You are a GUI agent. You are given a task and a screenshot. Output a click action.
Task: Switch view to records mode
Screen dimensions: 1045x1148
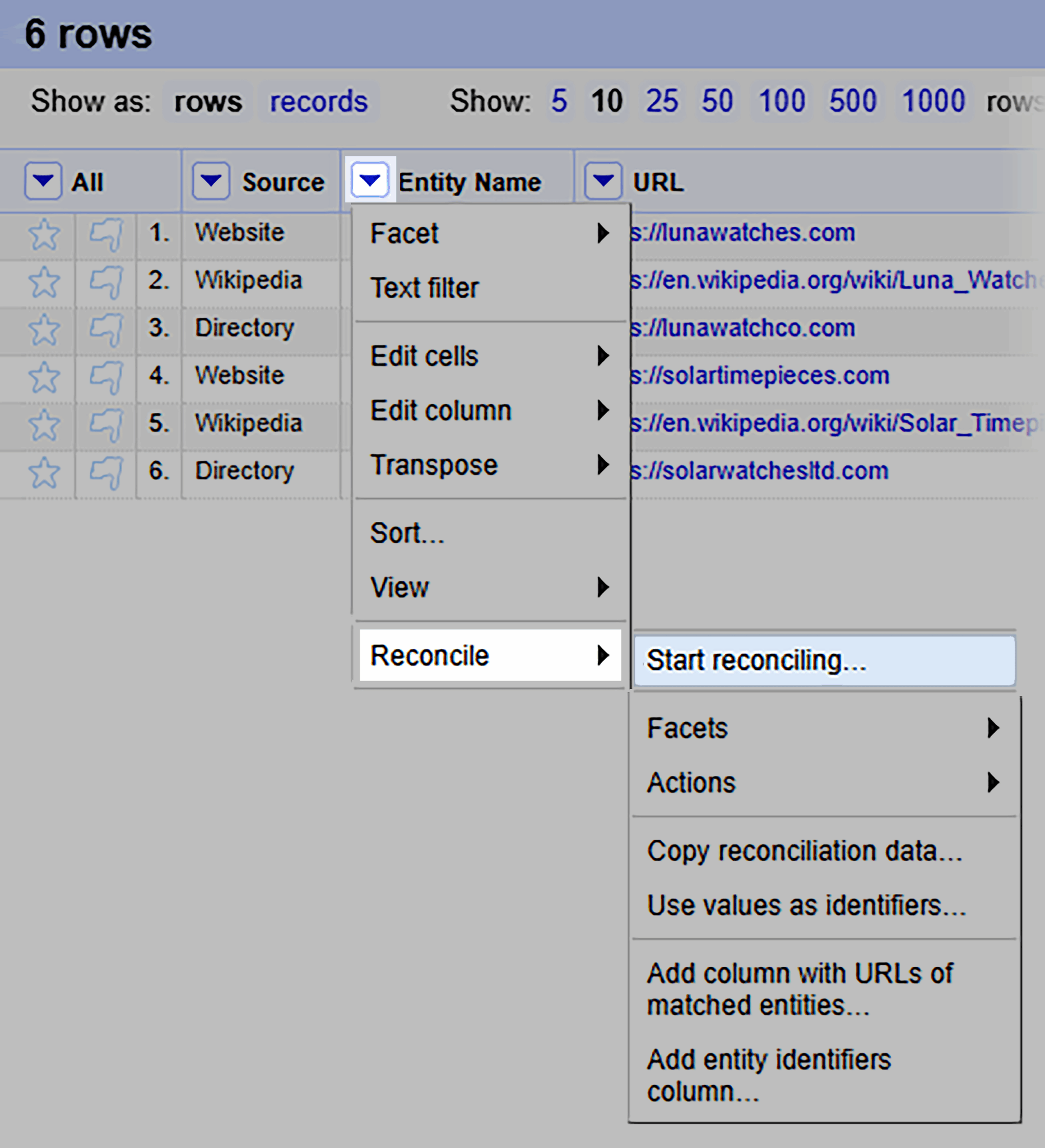pyautogui.click(x=319, y=101)
